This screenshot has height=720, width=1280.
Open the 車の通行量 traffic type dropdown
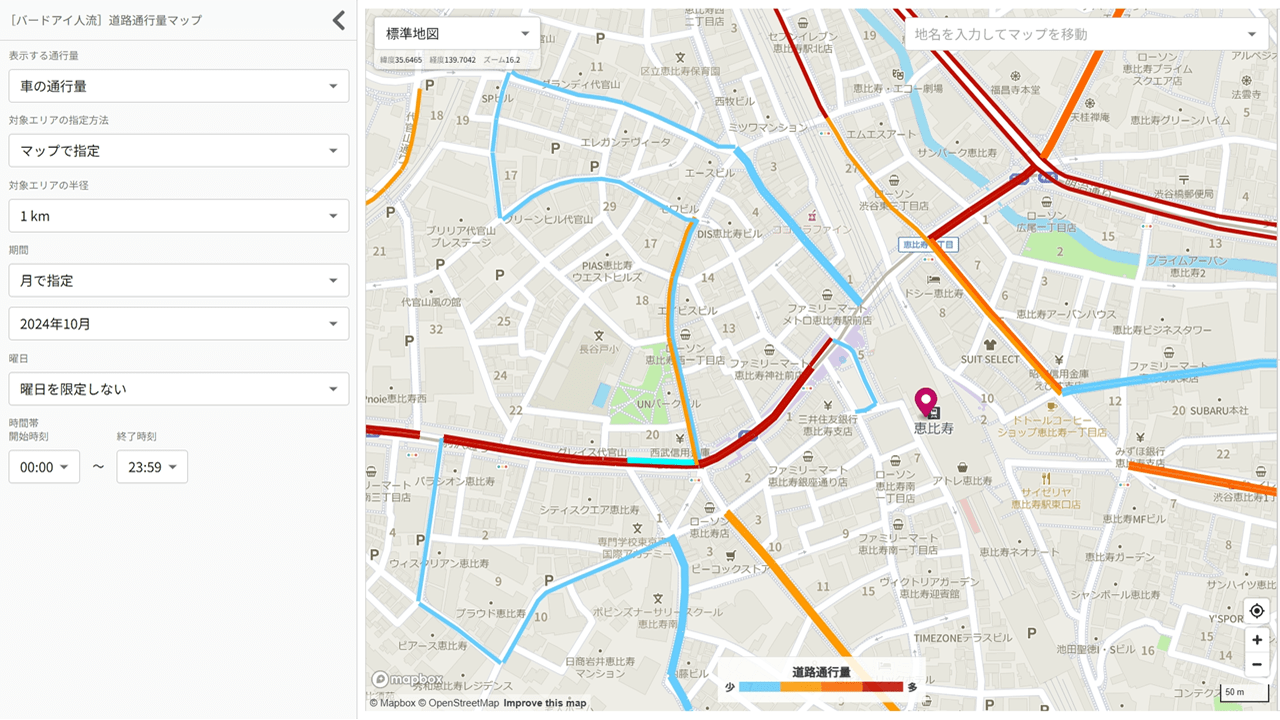(x=179, y=86)
